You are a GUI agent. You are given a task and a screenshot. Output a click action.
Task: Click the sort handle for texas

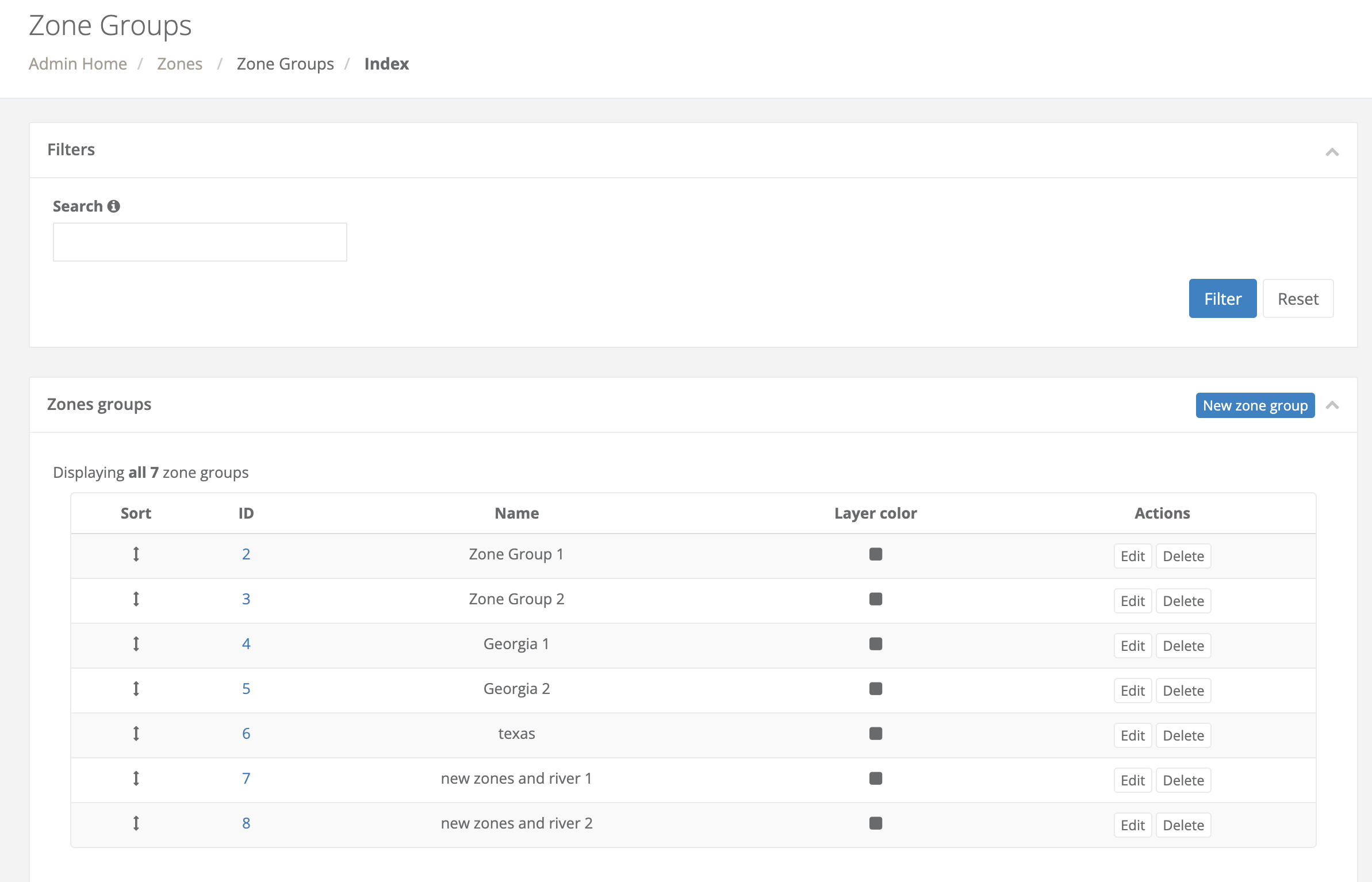136,734
